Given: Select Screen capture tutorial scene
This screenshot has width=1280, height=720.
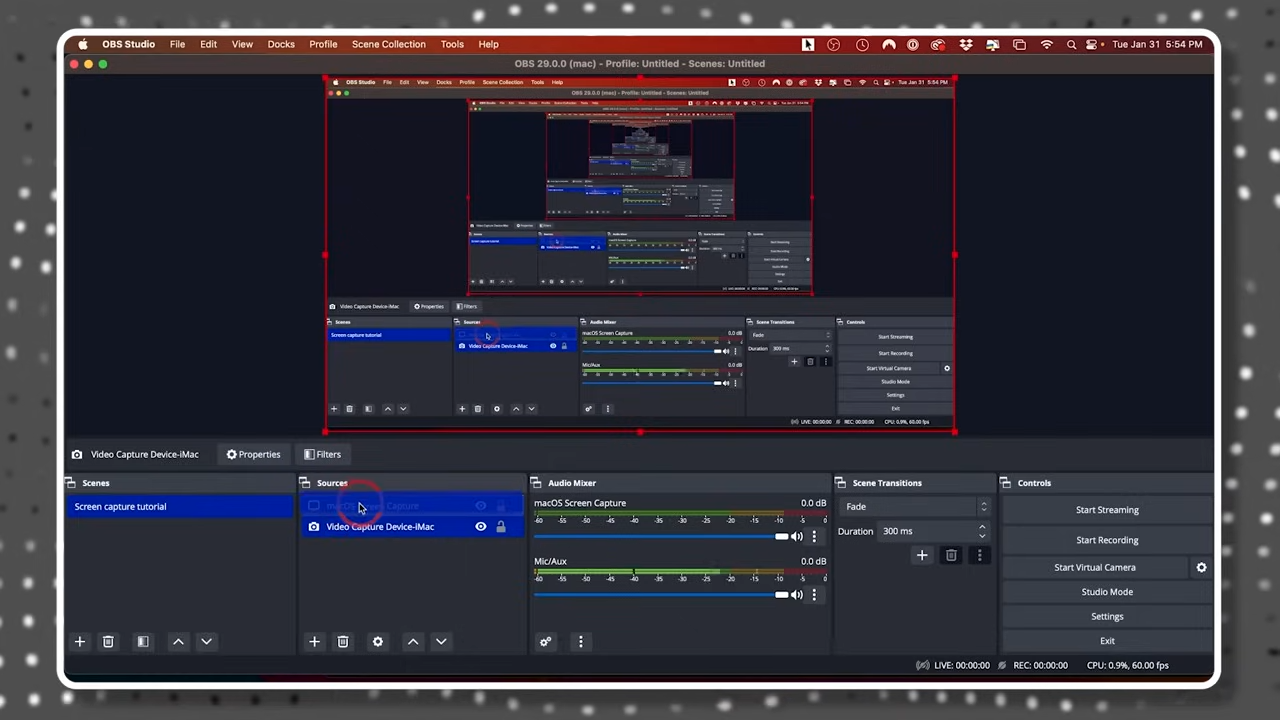Looking at the screenshot, I should [x=179, y=507].
